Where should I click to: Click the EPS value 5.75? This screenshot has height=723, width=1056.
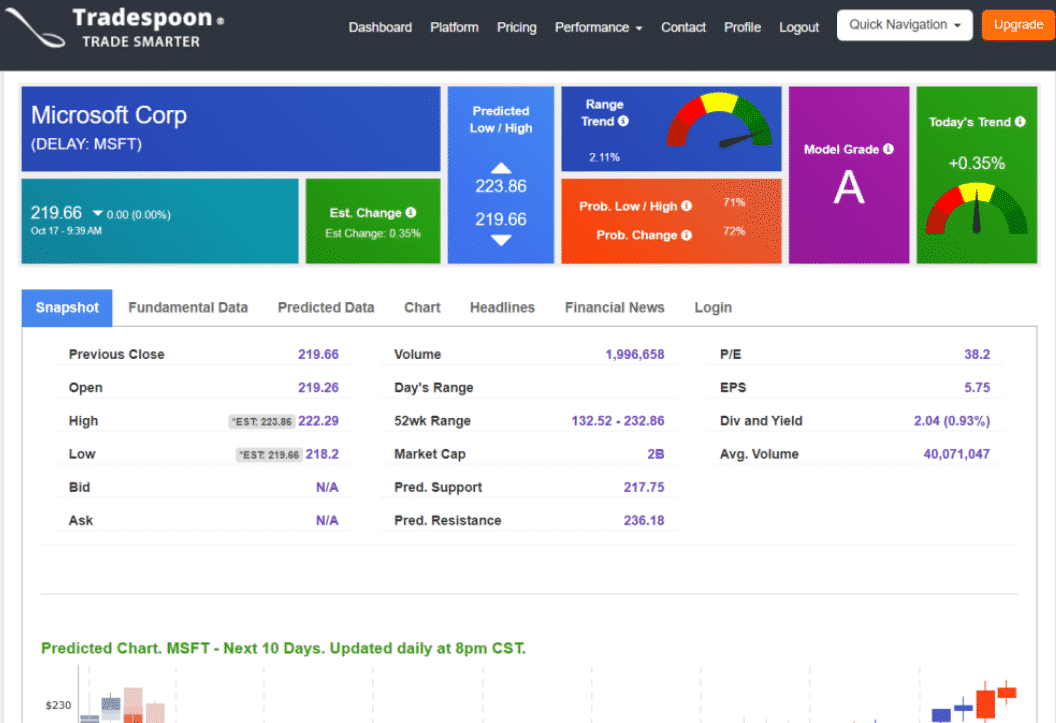[x=977, y=388]
